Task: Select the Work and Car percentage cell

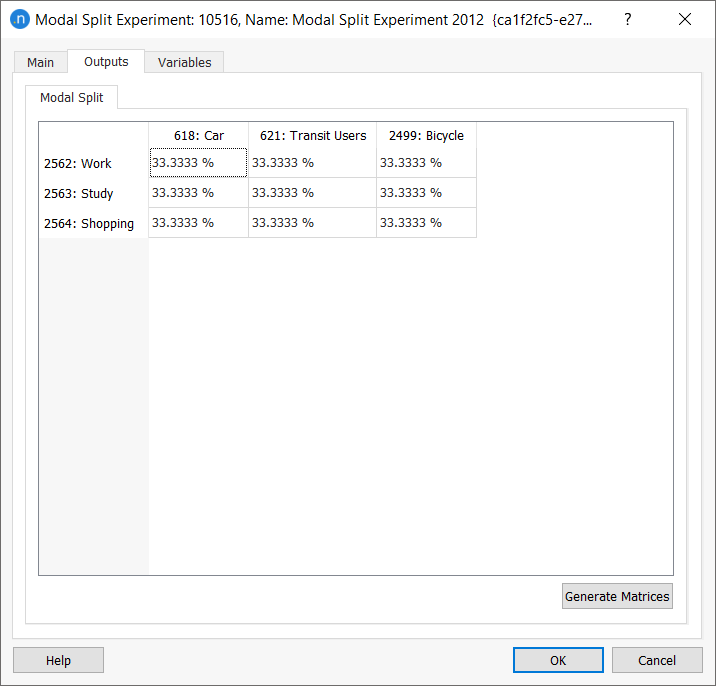Action: click(x=198, y=163)
